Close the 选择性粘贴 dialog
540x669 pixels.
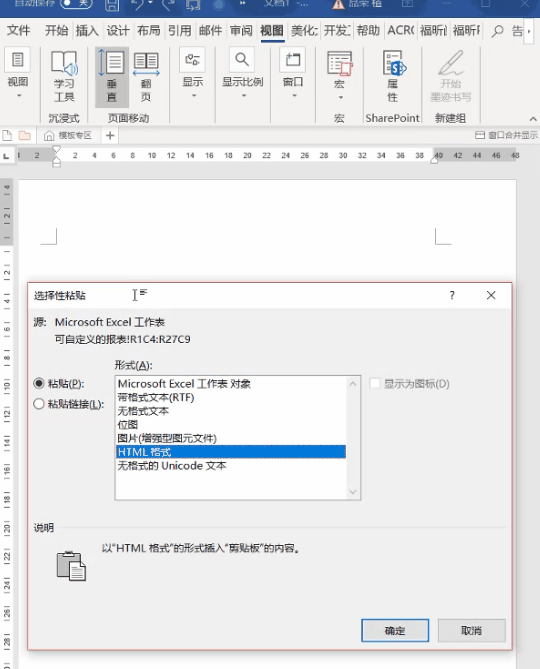click(x=491, y=295)
